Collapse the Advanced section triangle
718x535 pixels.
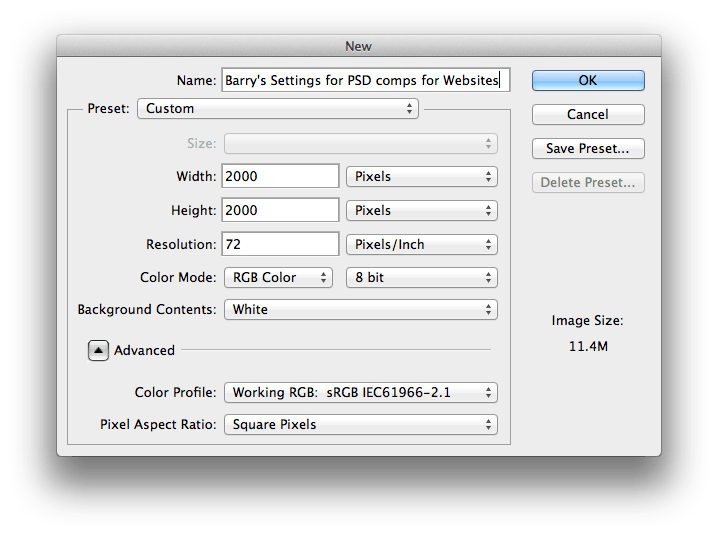pyautogui.click(x=98, y=350)
